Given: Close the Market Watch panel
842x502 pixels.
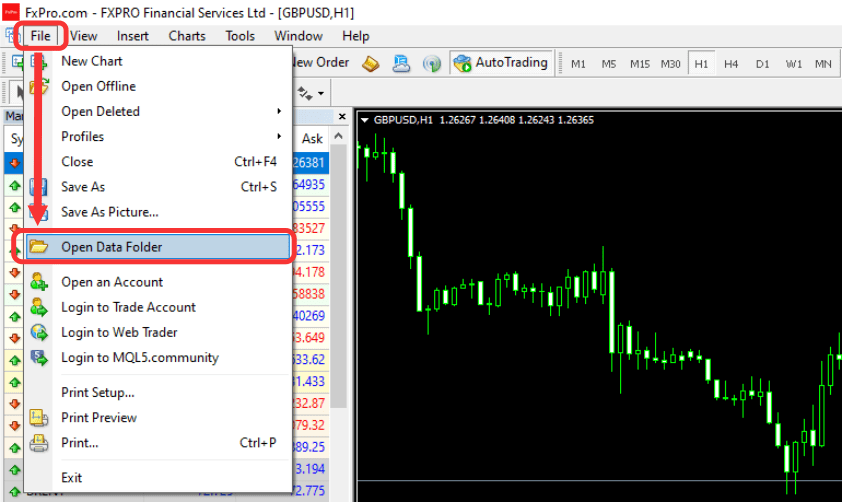Looking at the screenshot, I should pos(343,116).
